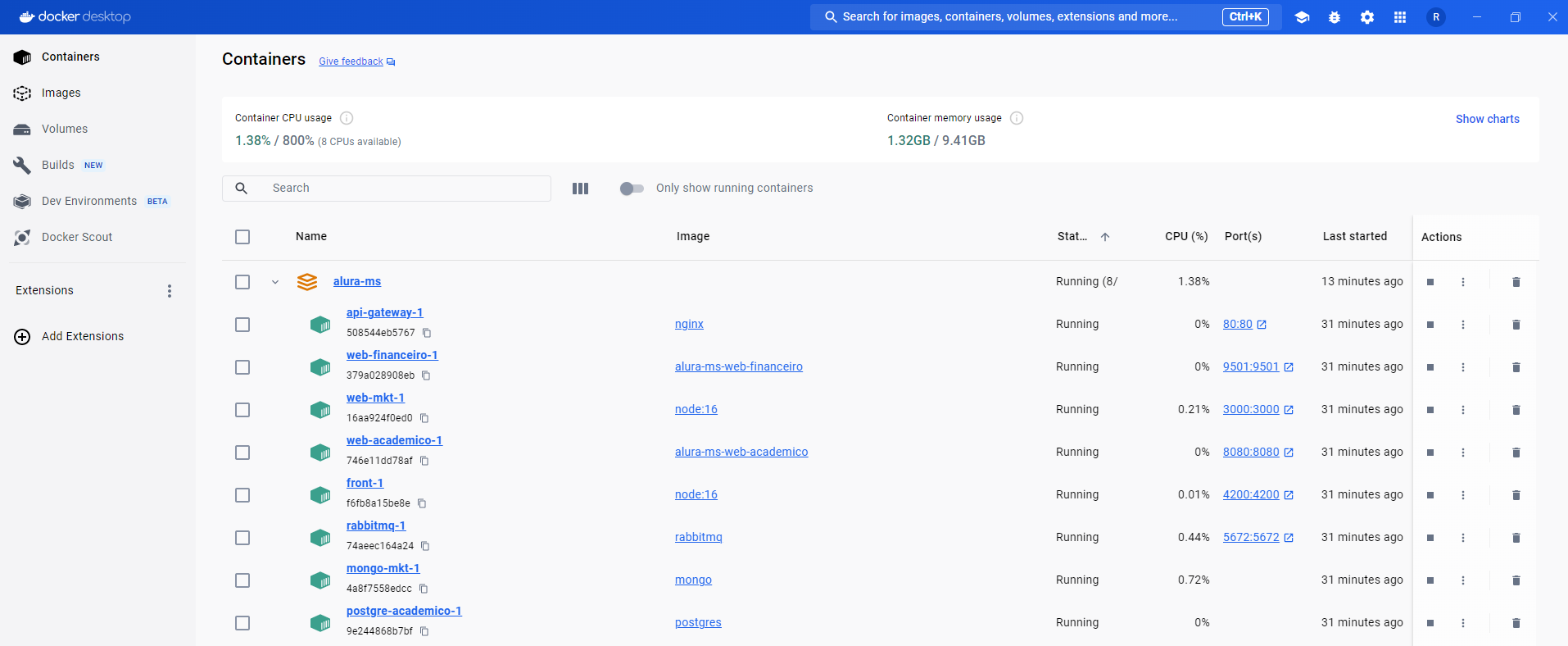Click the global search bar

click(1046, 16)
